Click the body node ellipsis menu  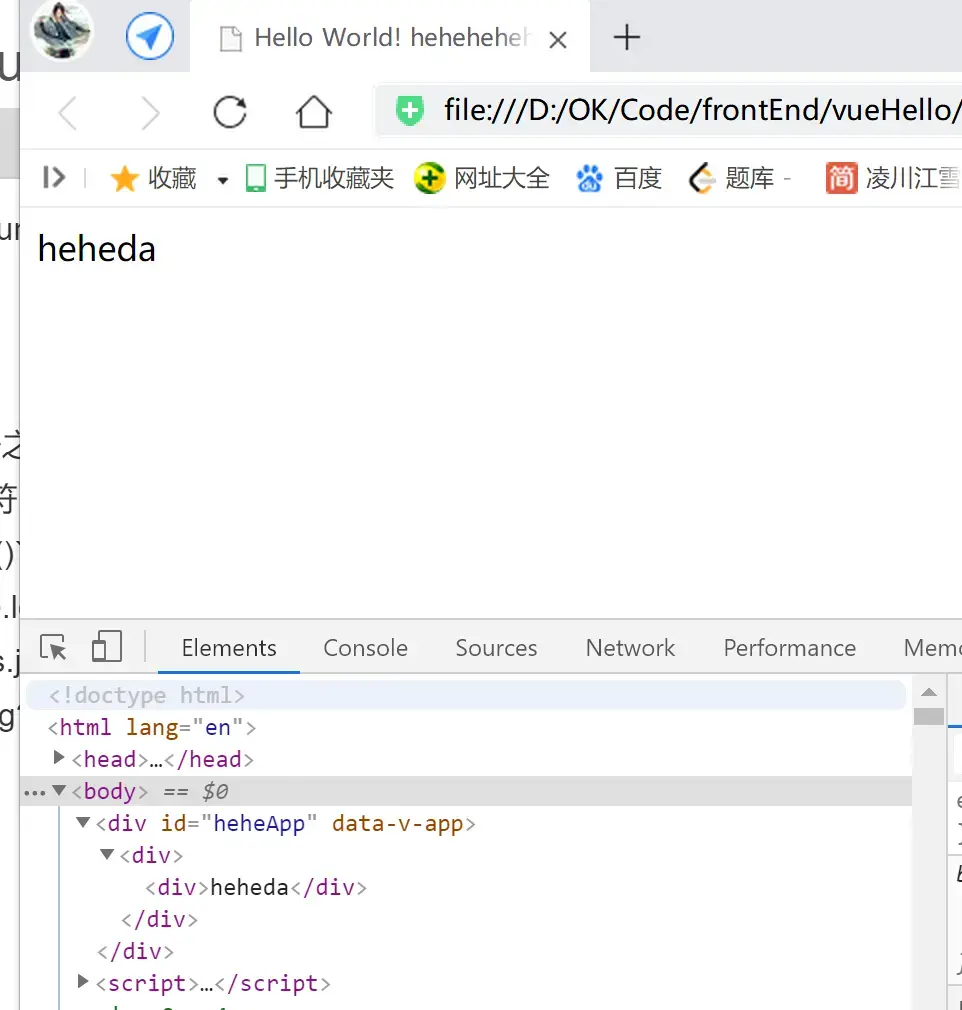tap(34, 792)
